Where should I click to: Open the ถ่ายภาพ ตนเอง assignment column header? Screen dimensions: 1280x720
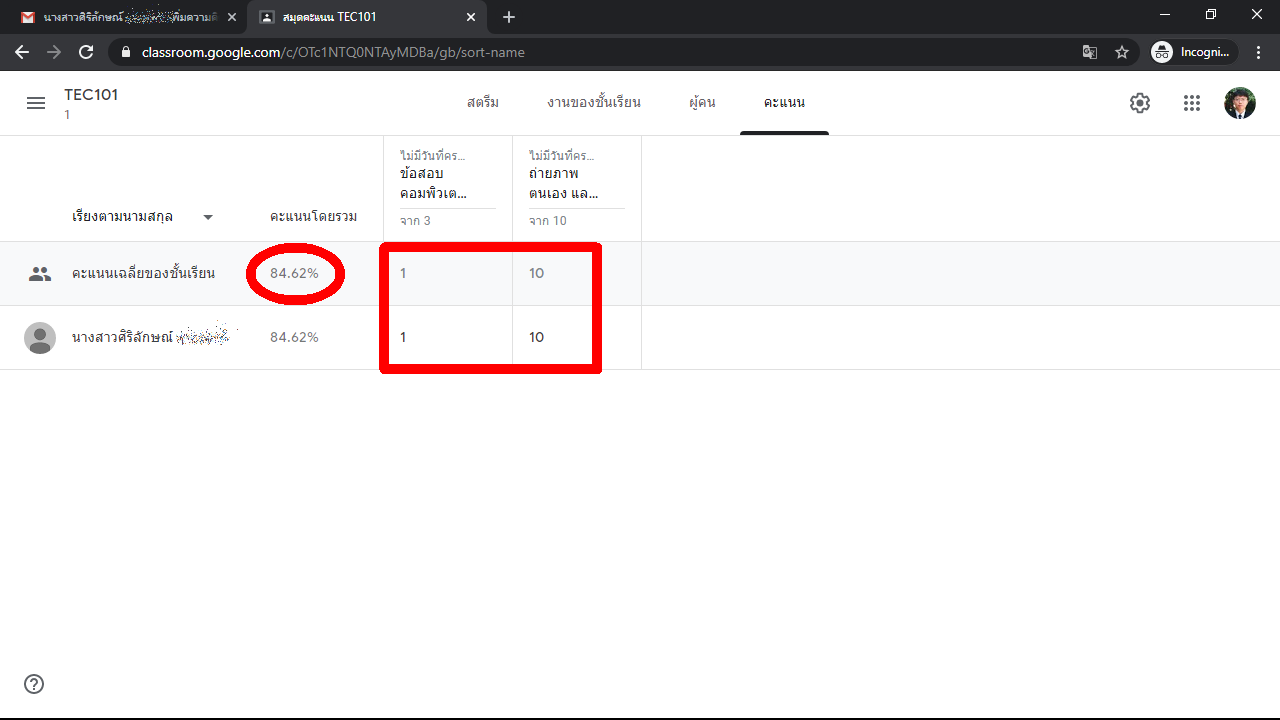[x=563, y=183]
